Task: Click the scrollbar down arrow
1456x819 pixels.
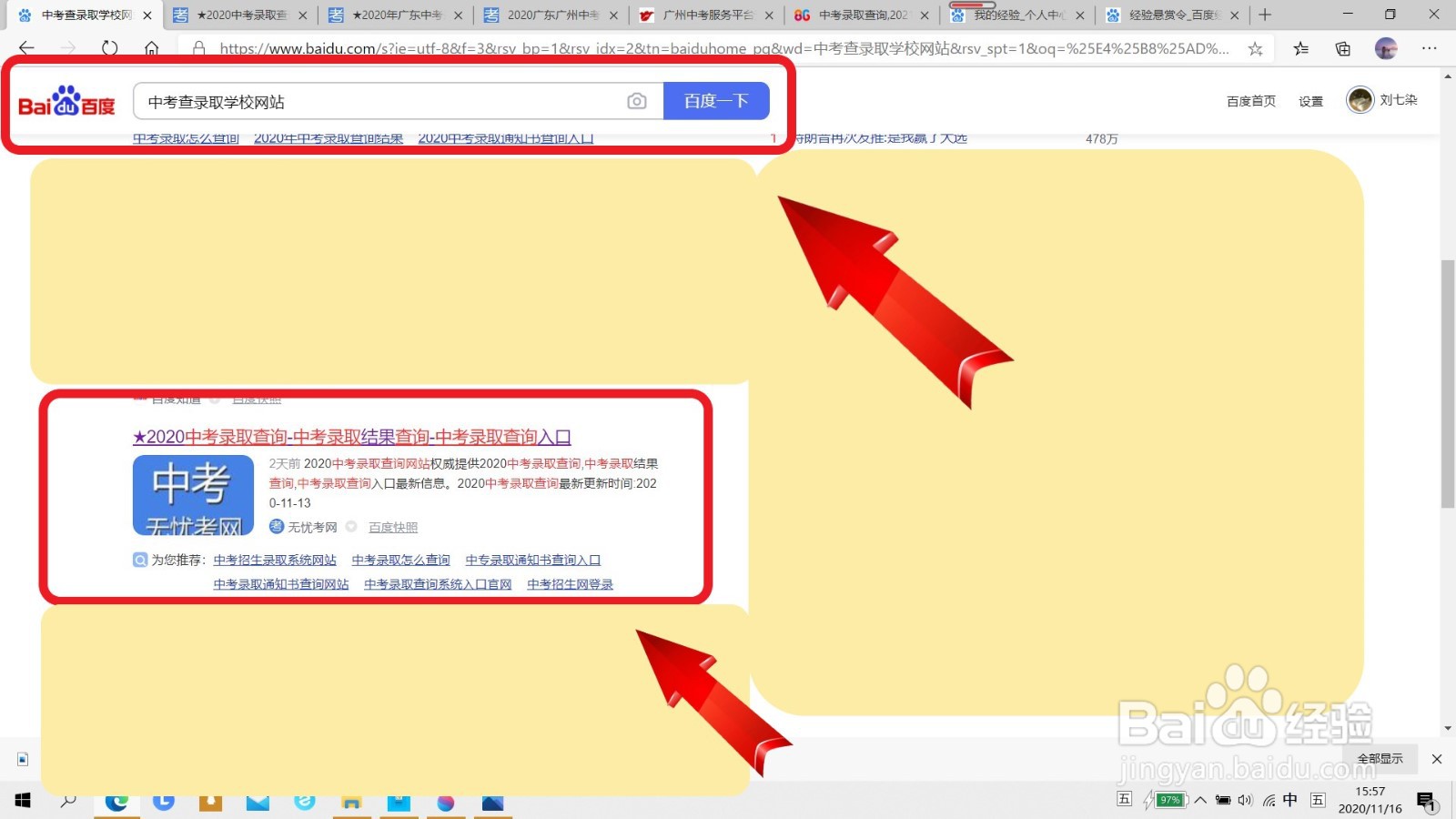Action: (x=1448, y=729)
